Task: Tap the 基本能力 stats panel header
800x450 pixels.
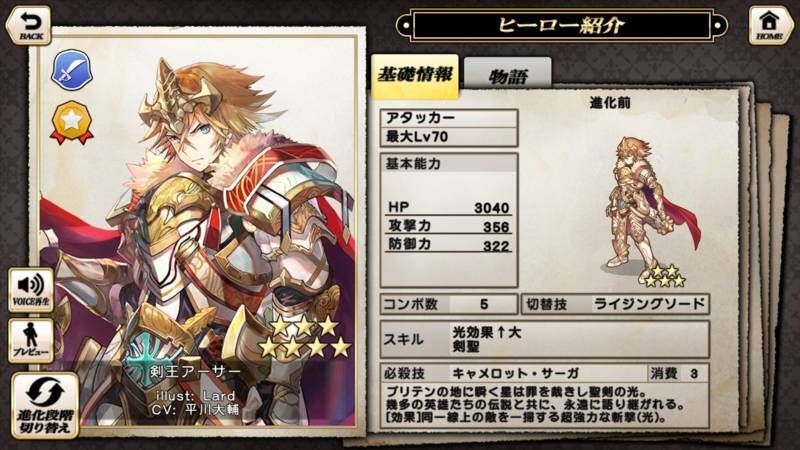Action: 449,164
